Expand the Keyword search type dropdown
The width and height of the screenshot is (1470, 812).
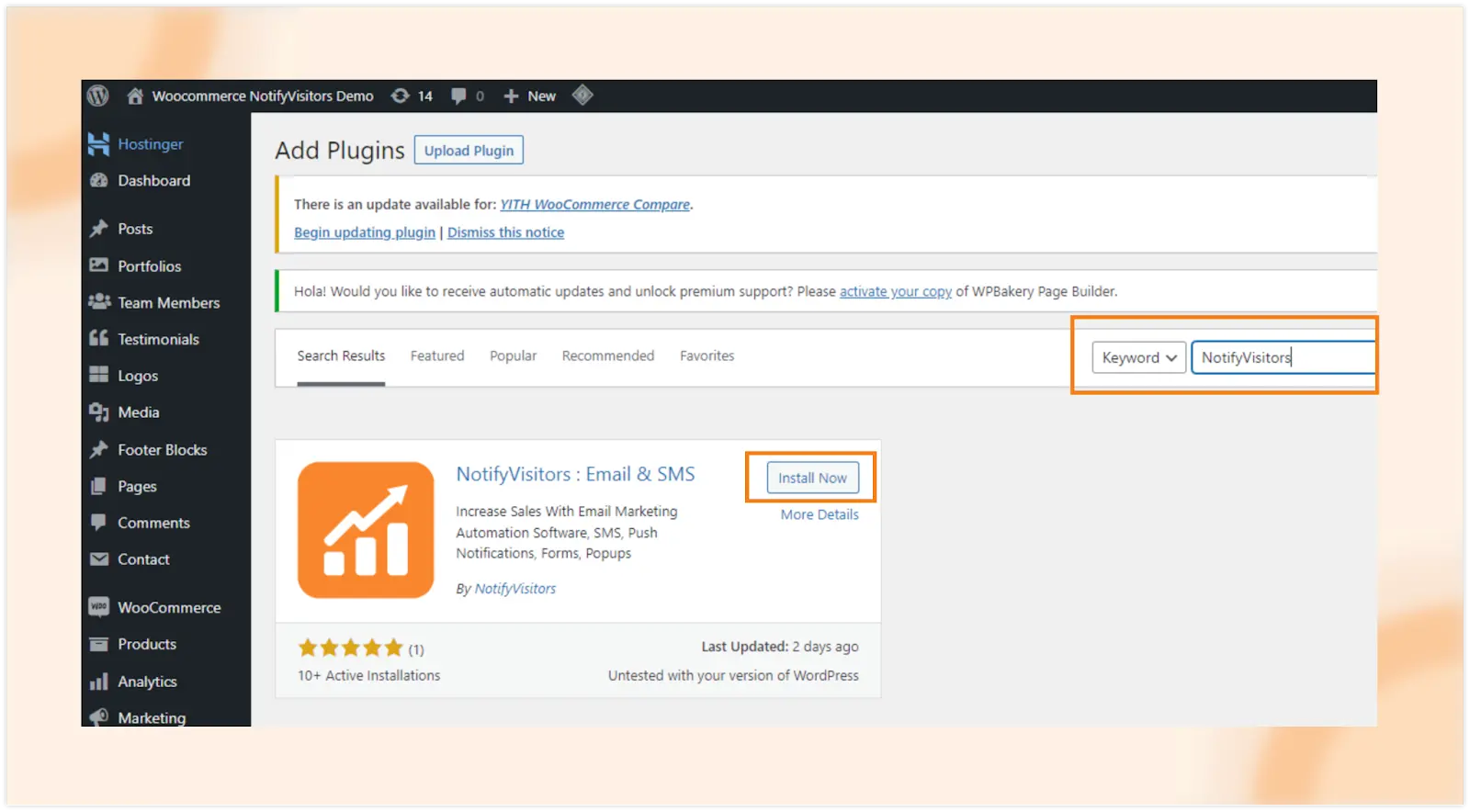[1138, 357]
